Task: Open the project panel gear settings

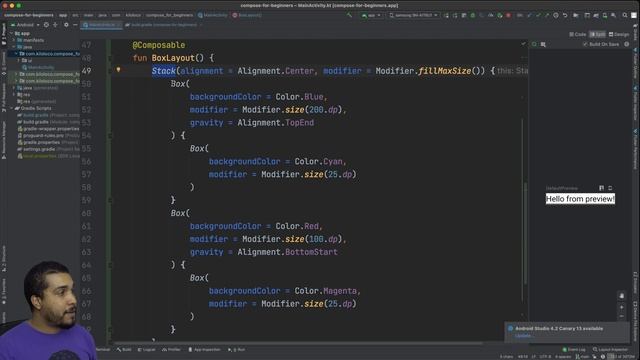Action: [x=66, y=25]
